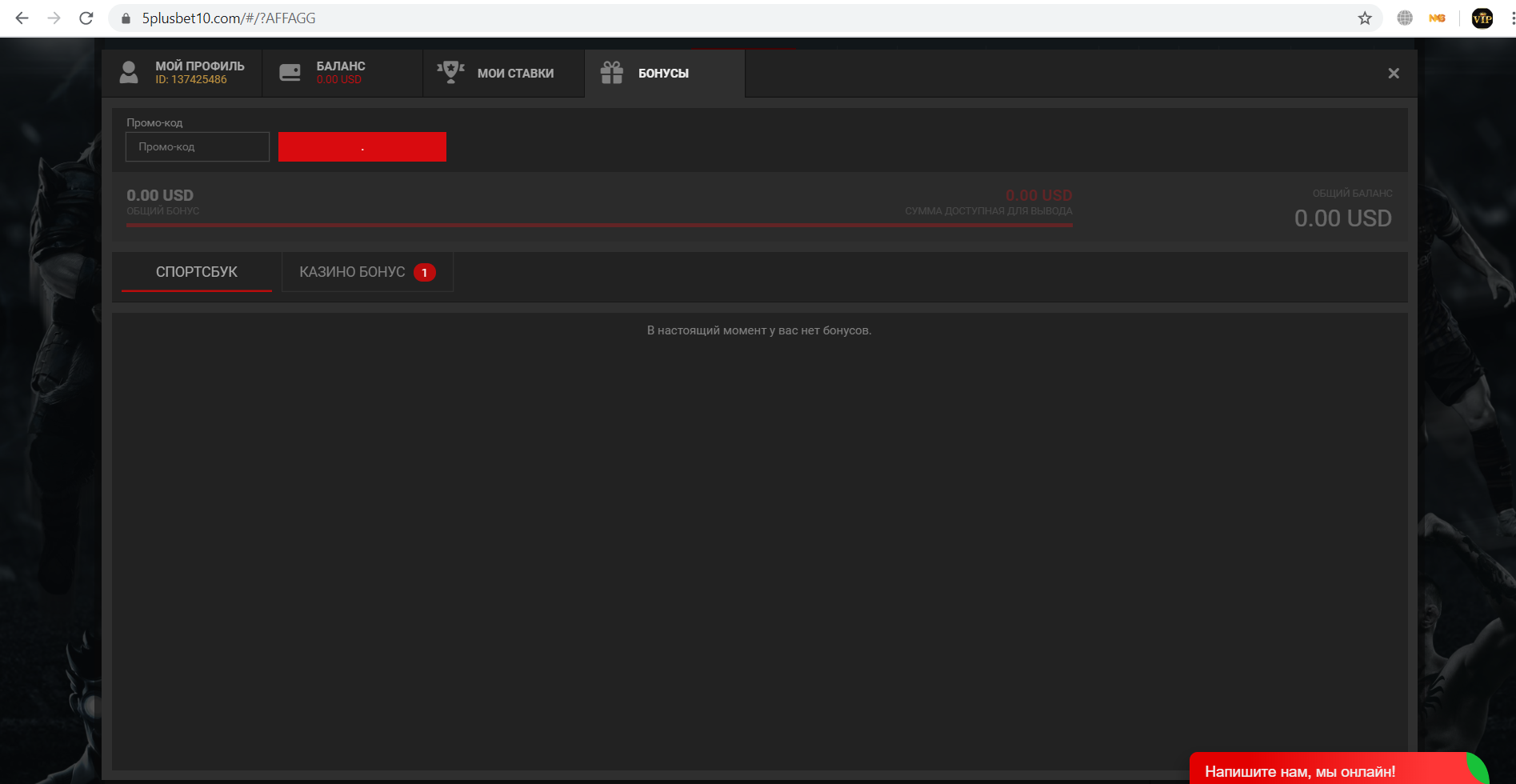Open the Мой профиль tab
Screen dimensions: 1516x784
click(182, 73)
